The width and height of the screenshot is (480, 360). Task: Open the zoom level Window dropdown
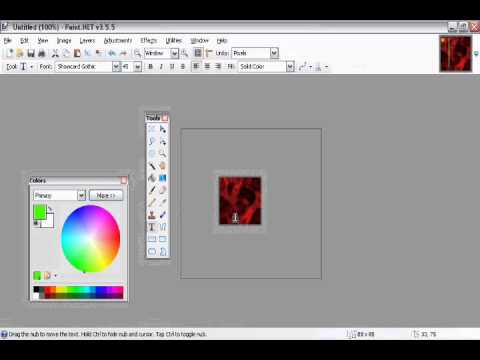coord(174,53)
